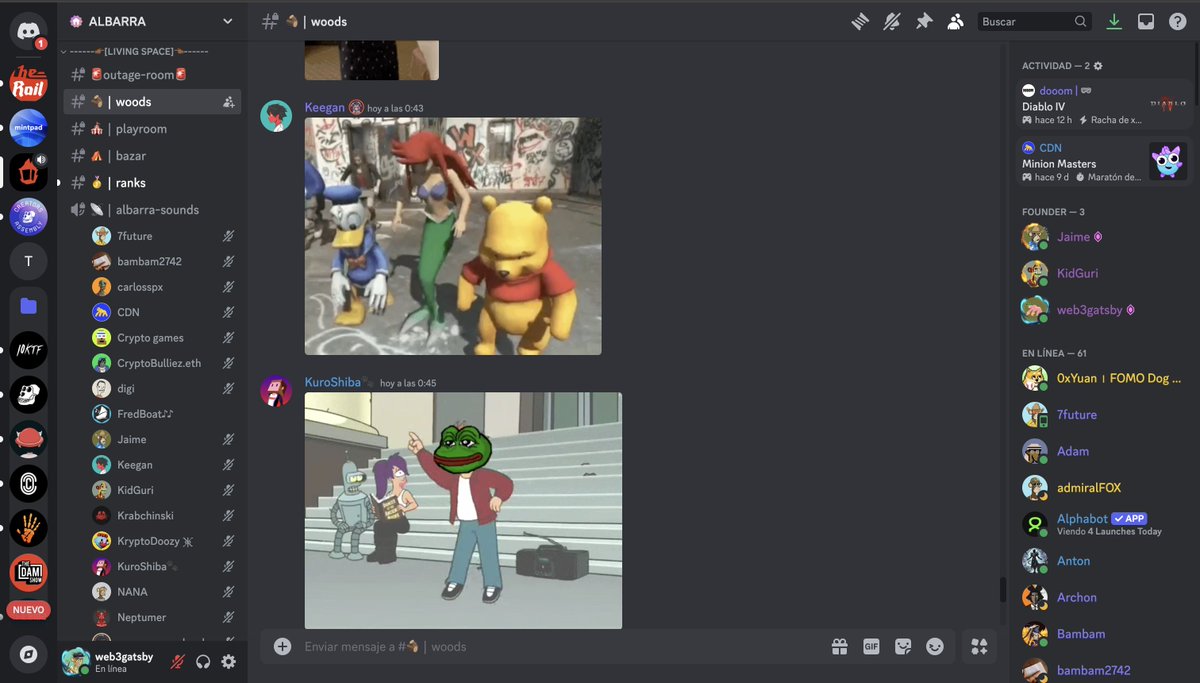
Task: Click the NUEVO unread indicator
Action: pos(28,610)
